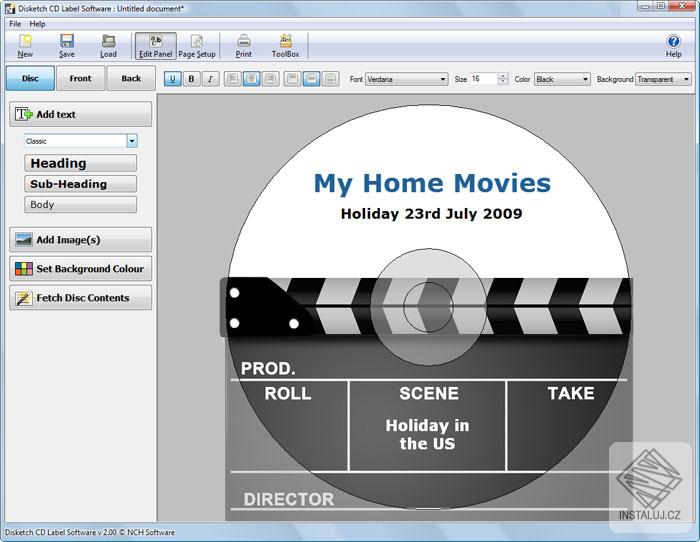Center-align the text horizontally
Image resolution: width=700 pixels, height=542 pixels.
(x=251, y=79)
